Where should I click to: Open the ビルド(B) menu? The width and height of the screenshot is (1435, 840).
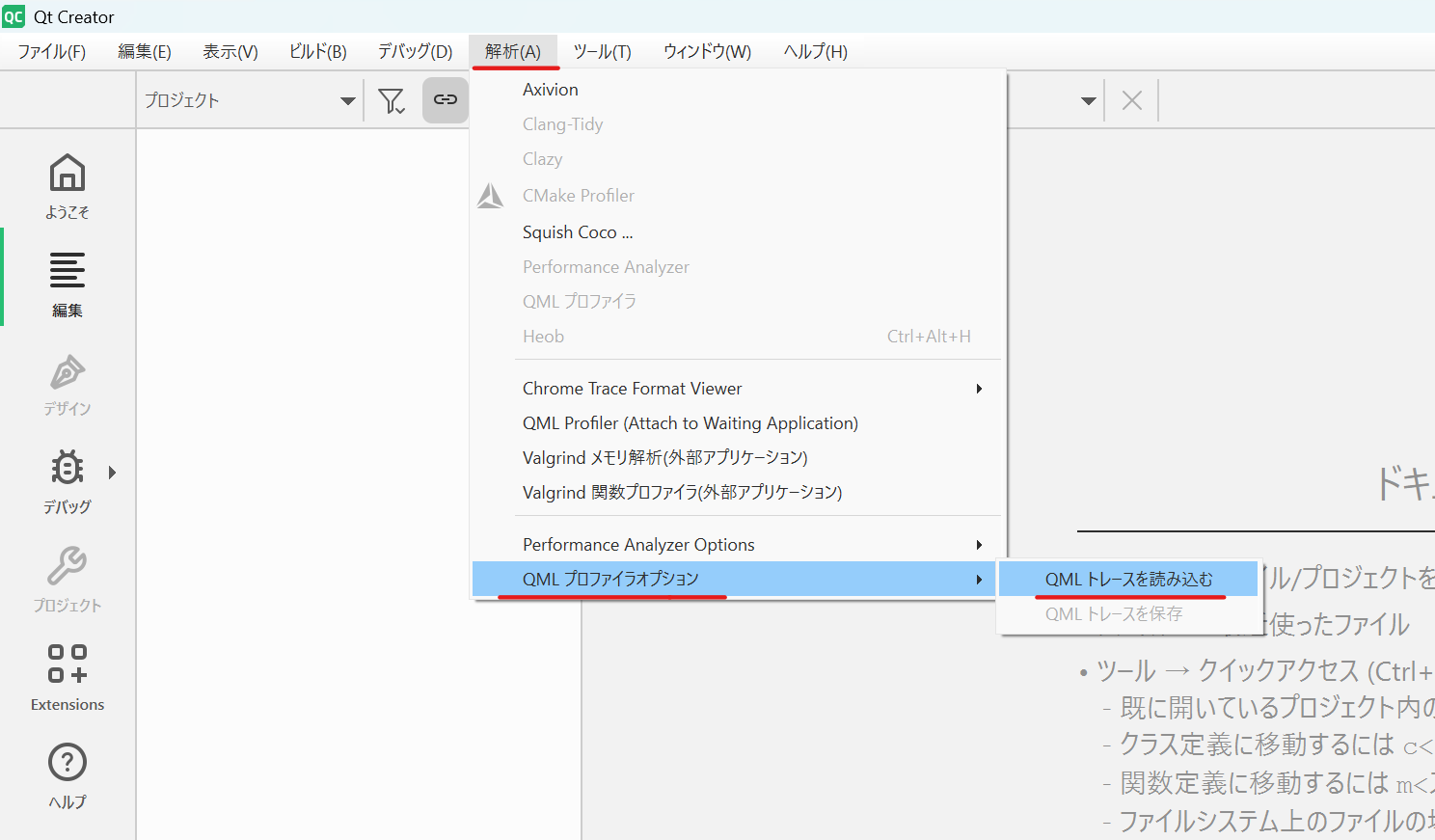pyautogui.click(x=318, y=51)
